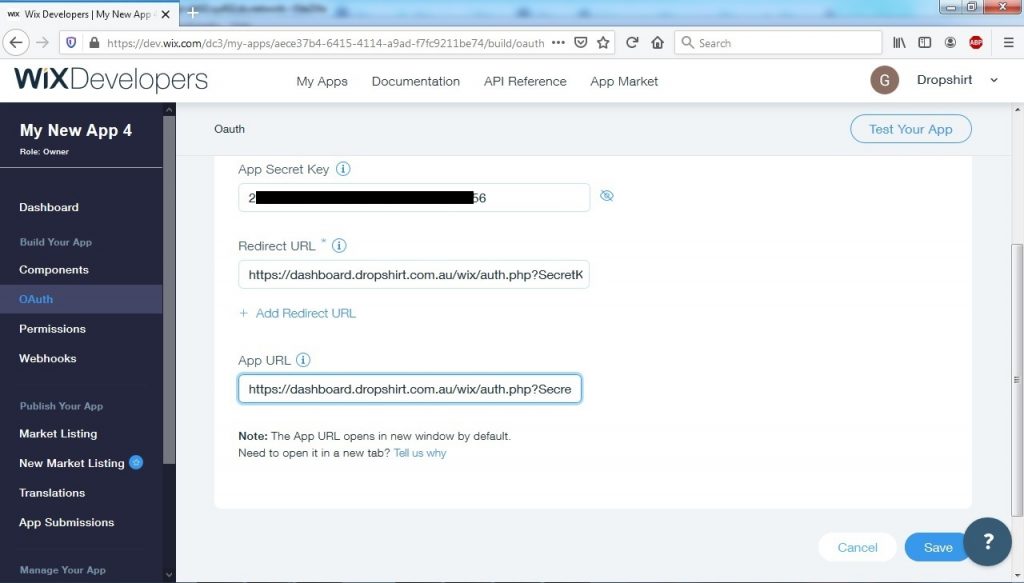Click Add Redirect URL
The width and height of the screenshot is (1024, 583).
305,313
